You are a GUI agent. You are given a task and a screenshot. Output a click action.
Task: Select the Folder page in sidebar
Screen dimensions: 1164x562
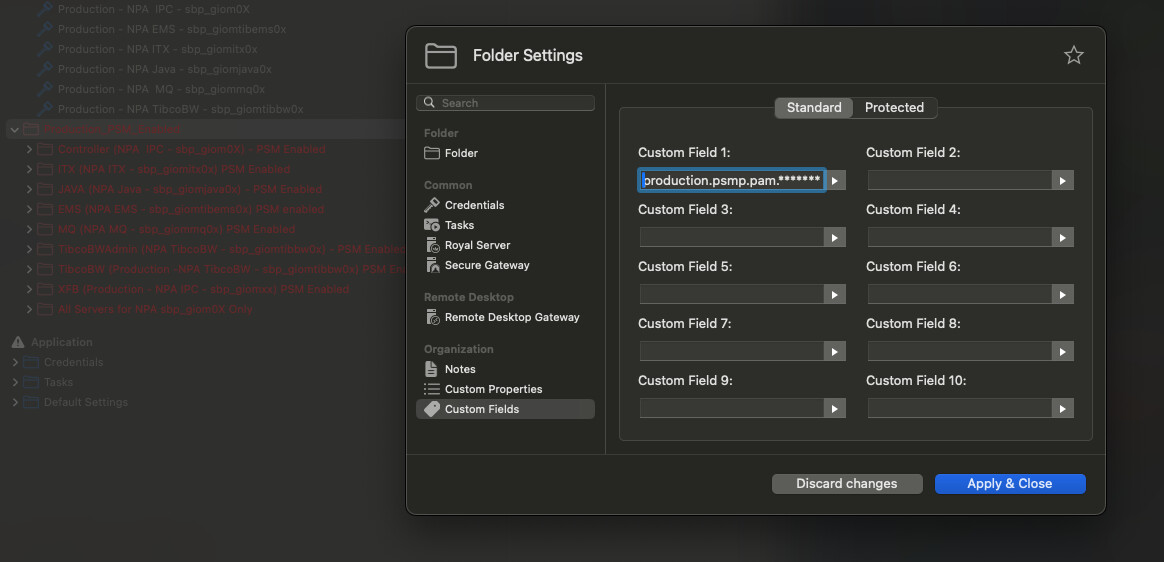click(460, 153)
